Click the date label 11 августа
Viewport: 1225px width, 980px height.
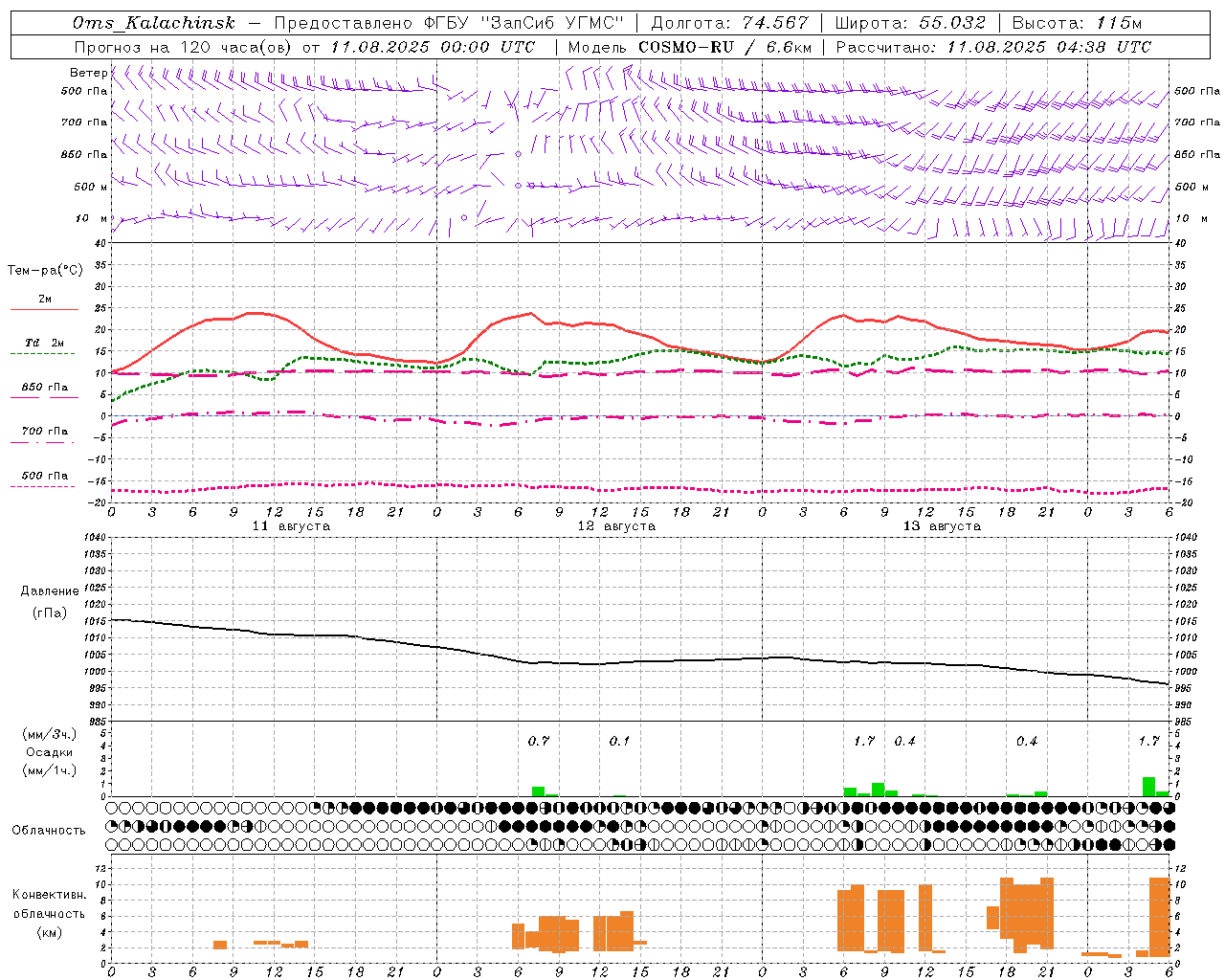[291, 525]
